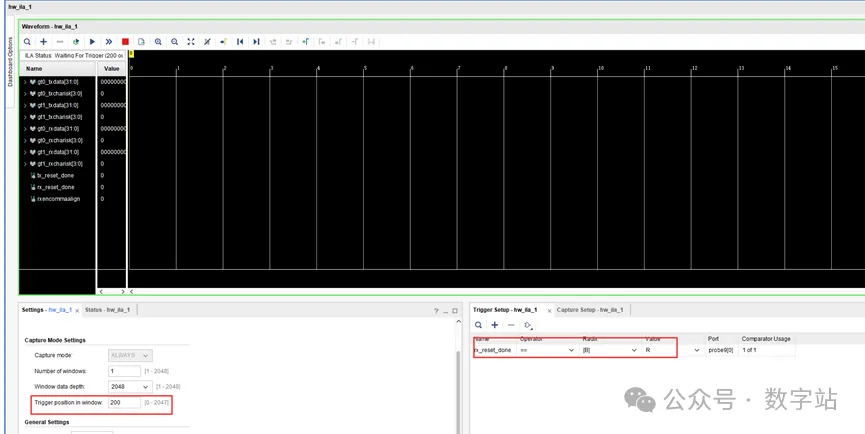Stop the trigger with the red square
The height and width of the screenshot is (434, 865).
pyautogui.click(x=125, y=42)
